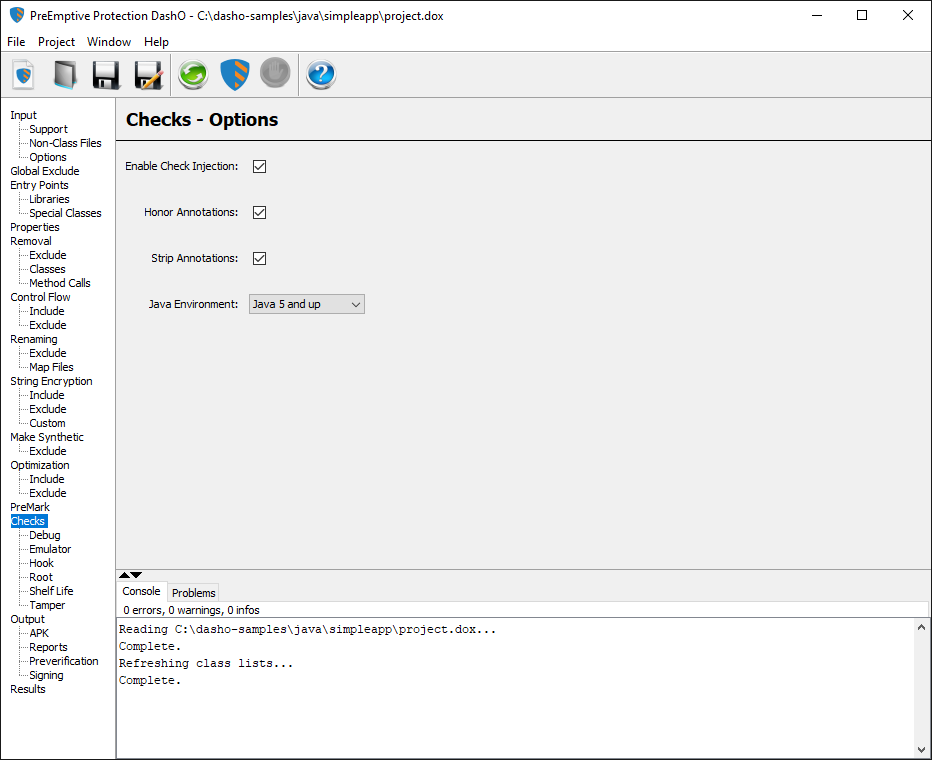
Task: Select Hook under Checks
Action: (x=42, y=563)
